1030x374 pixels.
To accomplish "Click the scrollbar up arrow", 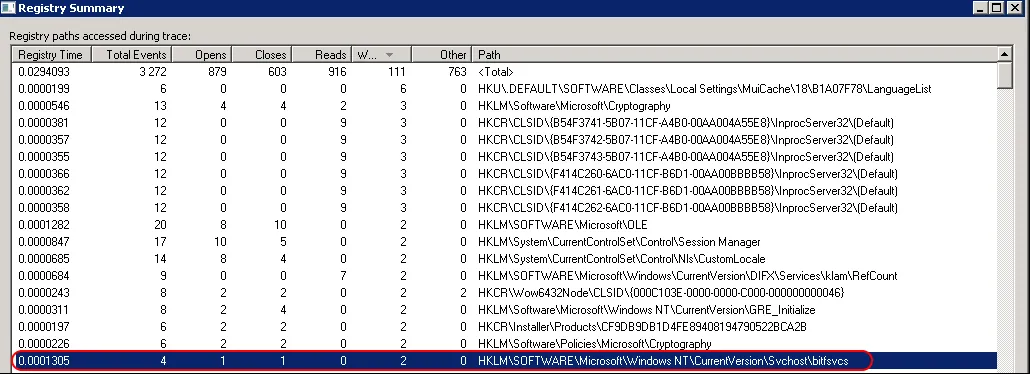I will point(1004,54).
